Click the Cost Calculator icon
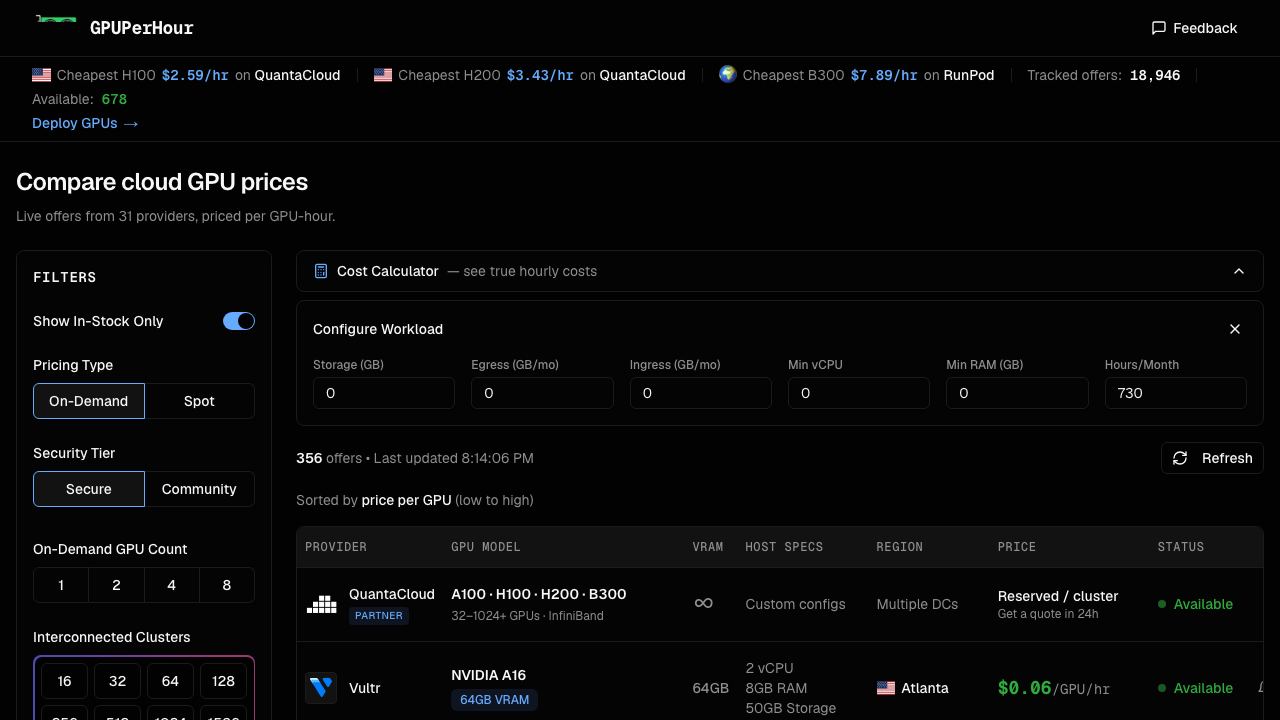This screenshot has height=720, width=1280. (321, 271)
